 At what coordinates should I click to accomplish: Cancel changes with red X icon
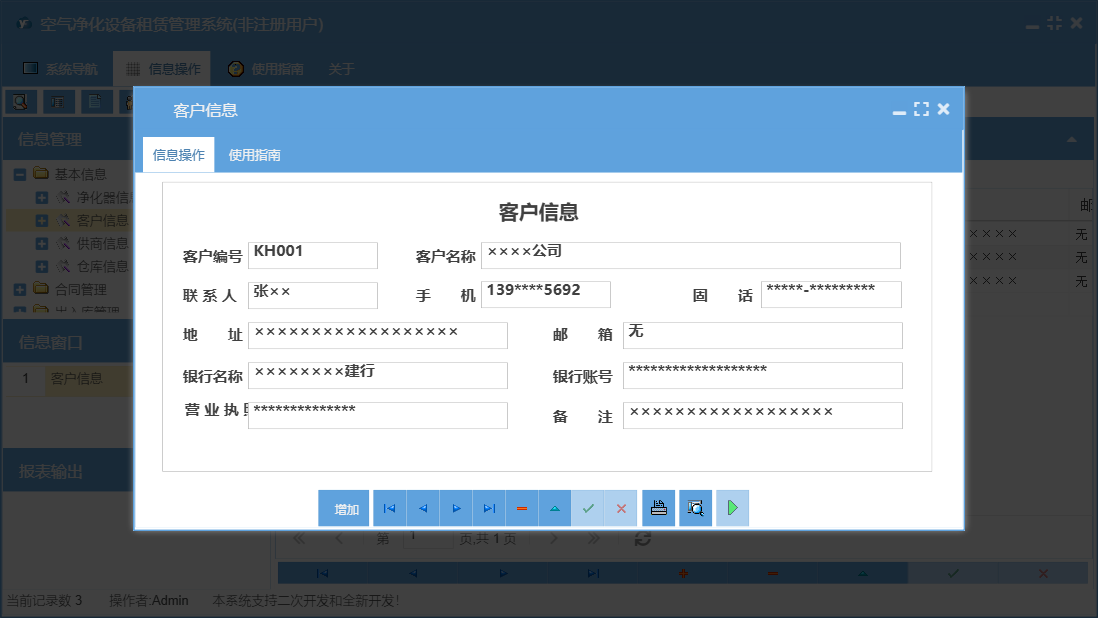tap(621, 508)
